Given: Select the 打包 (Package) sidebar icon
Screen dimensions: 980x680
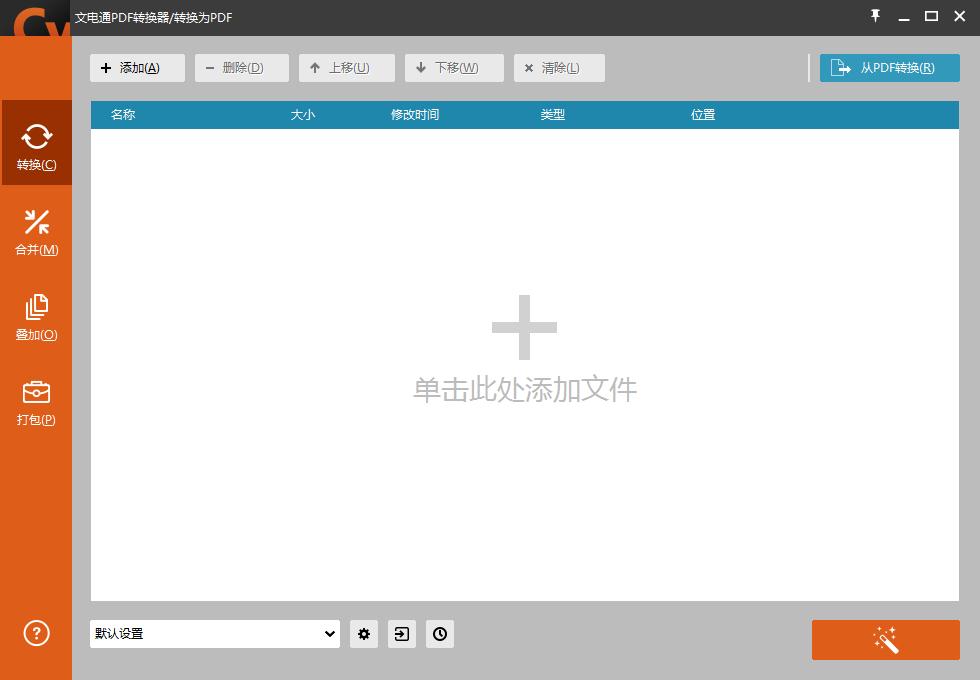Looking at the screenshot, I should pyautogui.click(x=37, y=402).
